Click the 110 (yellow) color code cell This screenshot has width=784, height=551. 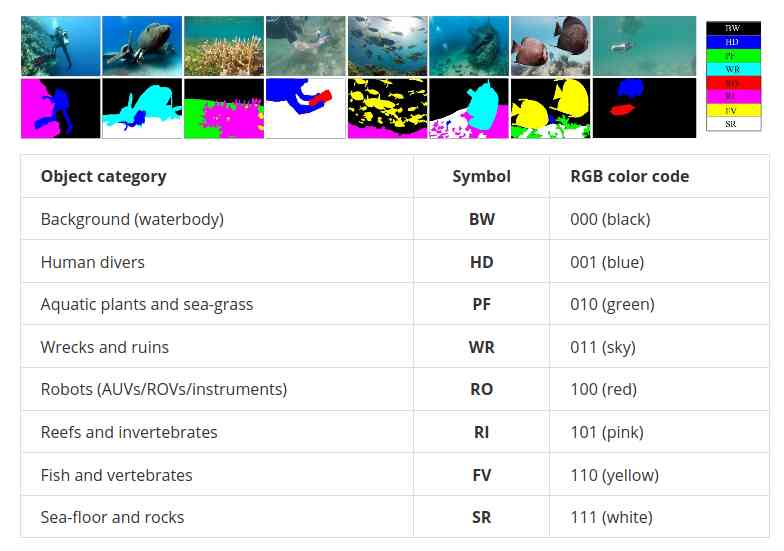click(659, 475)
